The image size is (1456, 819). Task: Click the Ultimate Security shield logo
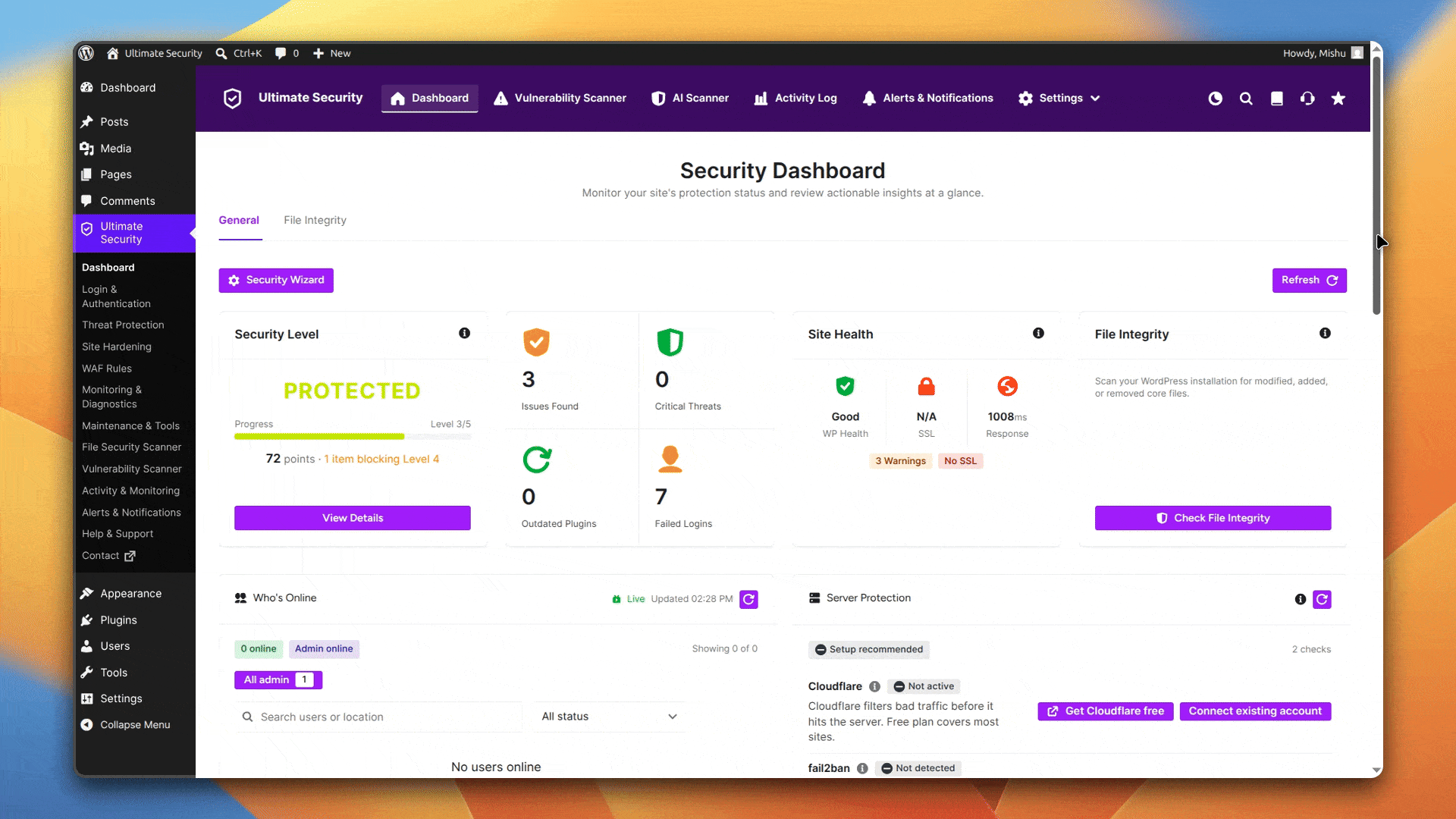[232, 99]
